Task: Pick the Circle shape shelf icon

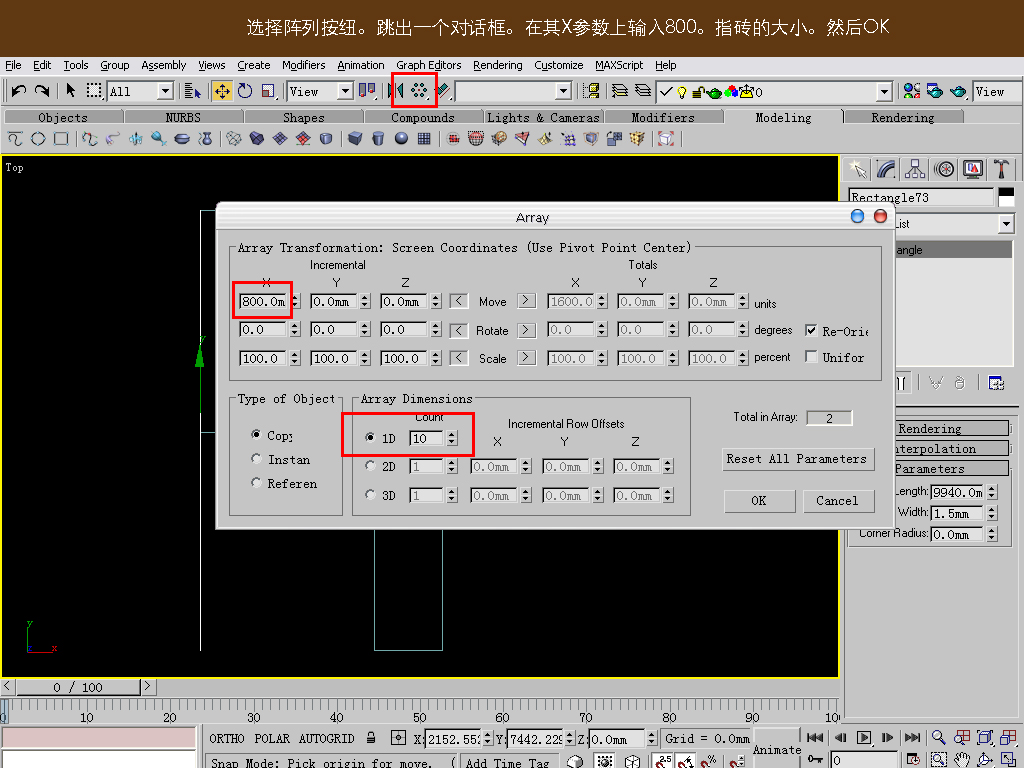Action: click(x=38, y=138)
